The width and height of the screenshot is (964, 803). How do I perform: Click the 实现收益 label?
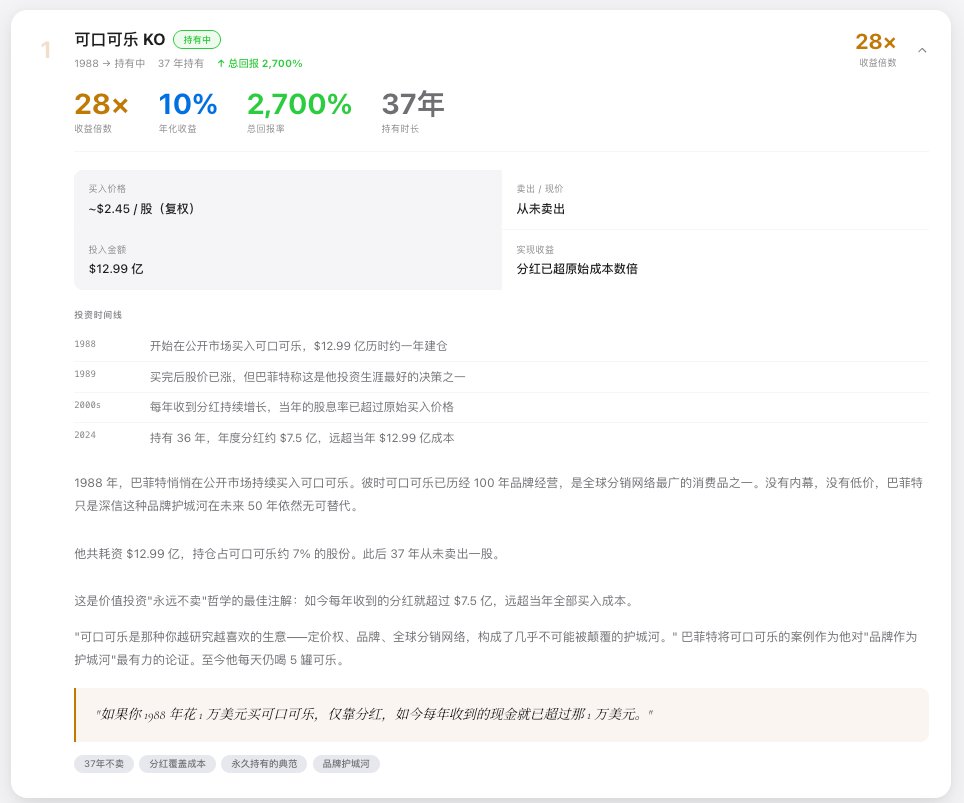(535, 250)
